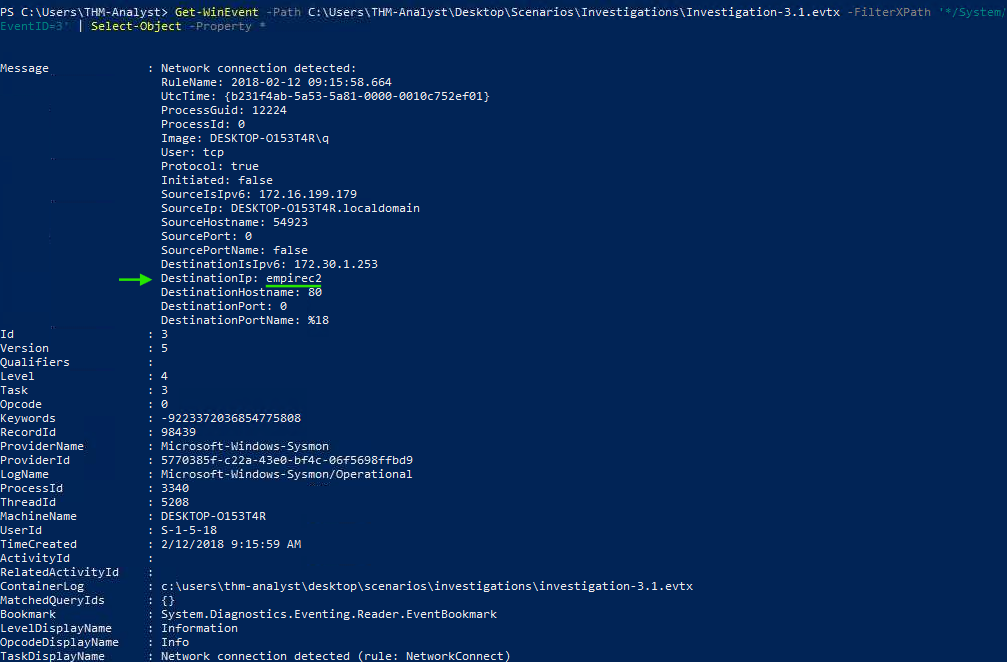Click the LogName value Microsoft-Windows-Sysmon/Operational
Viewport: 1007px width, 662px height.
pos(286,475)
